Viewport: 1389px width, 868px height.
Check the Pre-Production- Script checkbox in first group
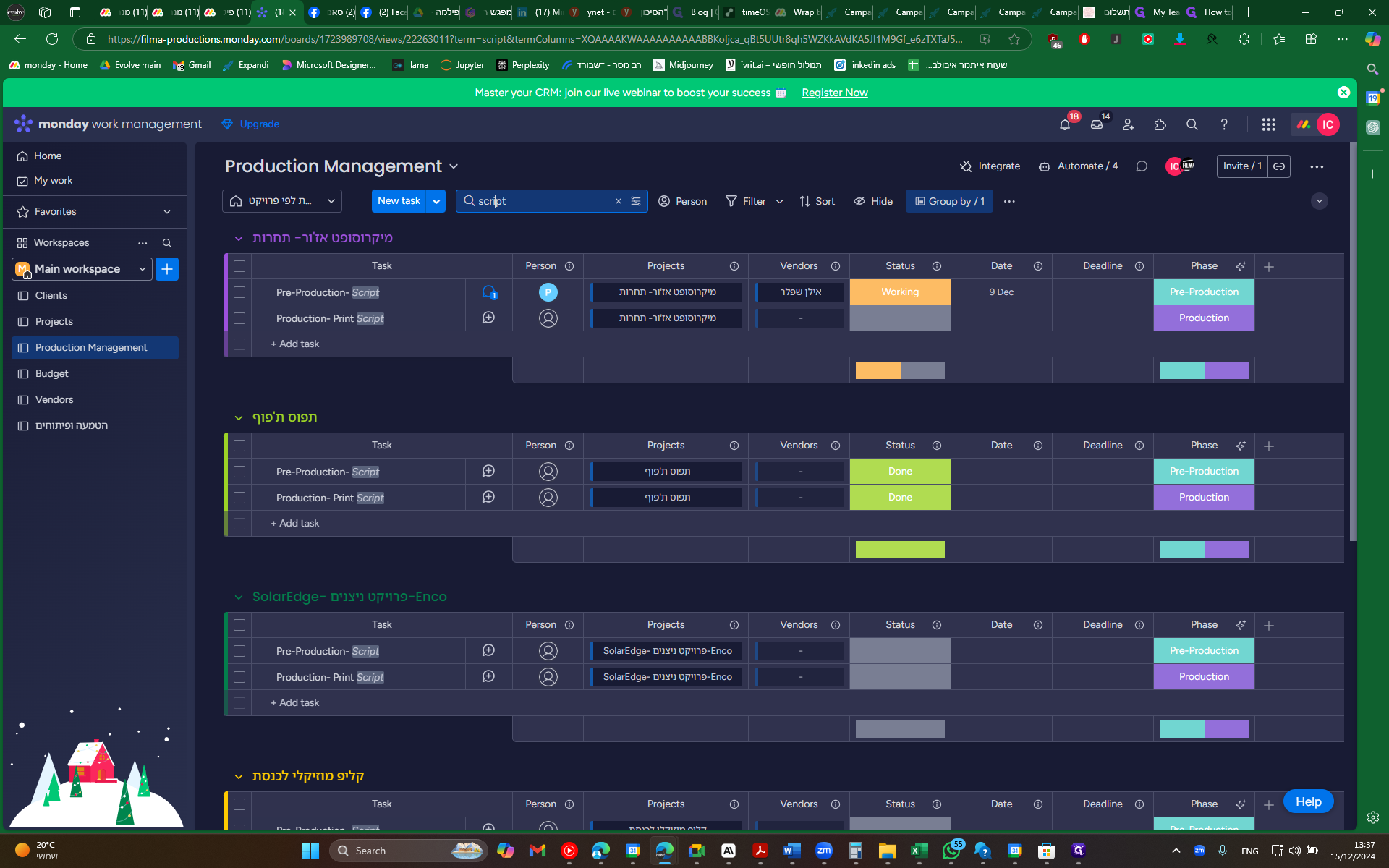pyautogui.click(x=239, y=292)
